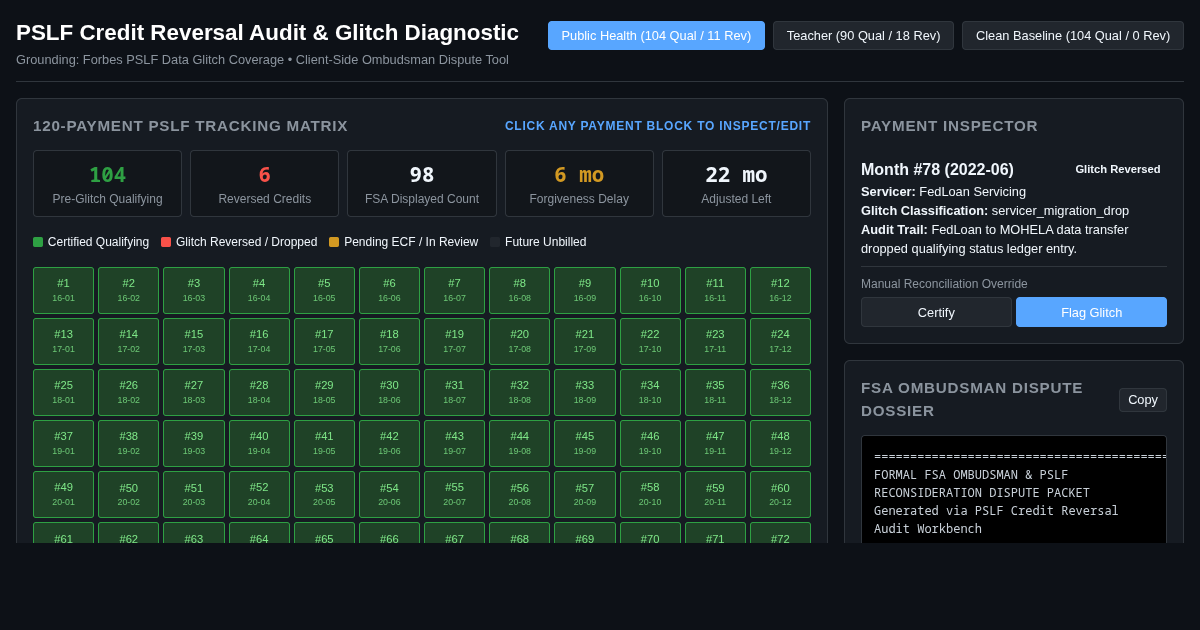Select payment block #55 (20-07)
Viewport: 1200px width, 630px height.
coord(454,494)
